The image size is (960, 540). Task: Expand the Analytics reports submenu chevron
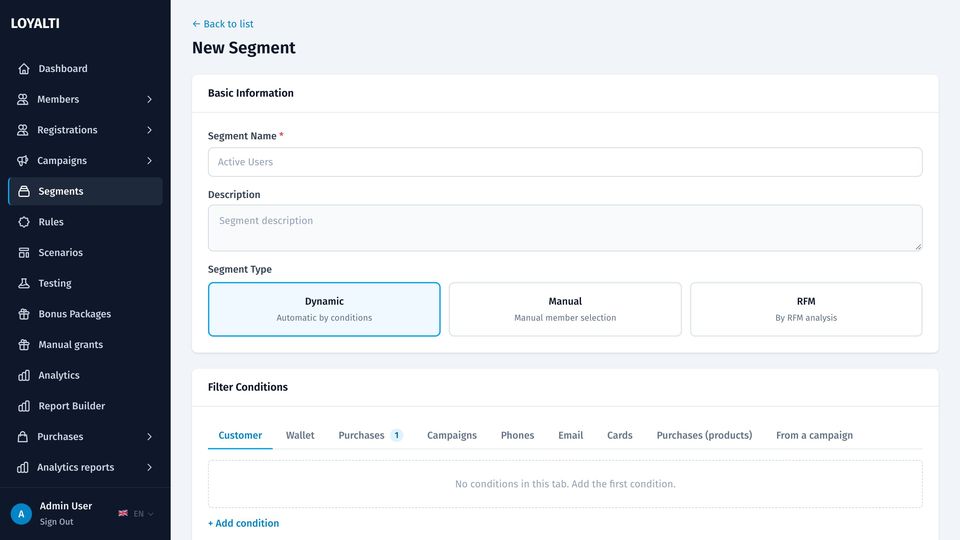tap(149, 467)
